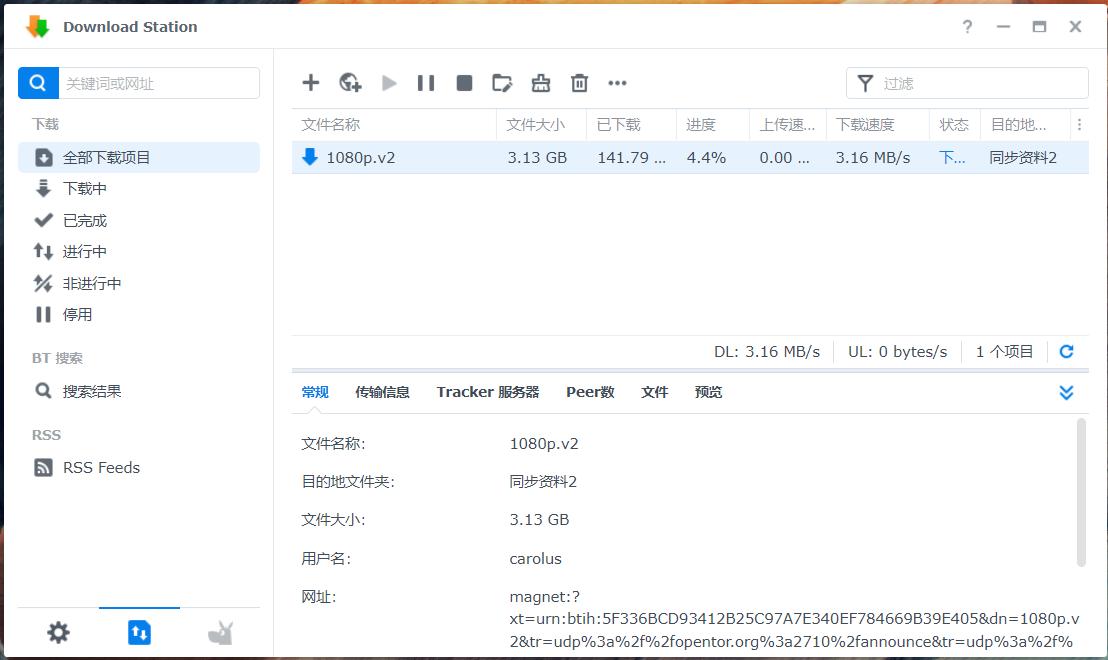Viewport: 1108px width, 660px height.
Task: Clear completed downloads with the broom icon
Action: 541,83
